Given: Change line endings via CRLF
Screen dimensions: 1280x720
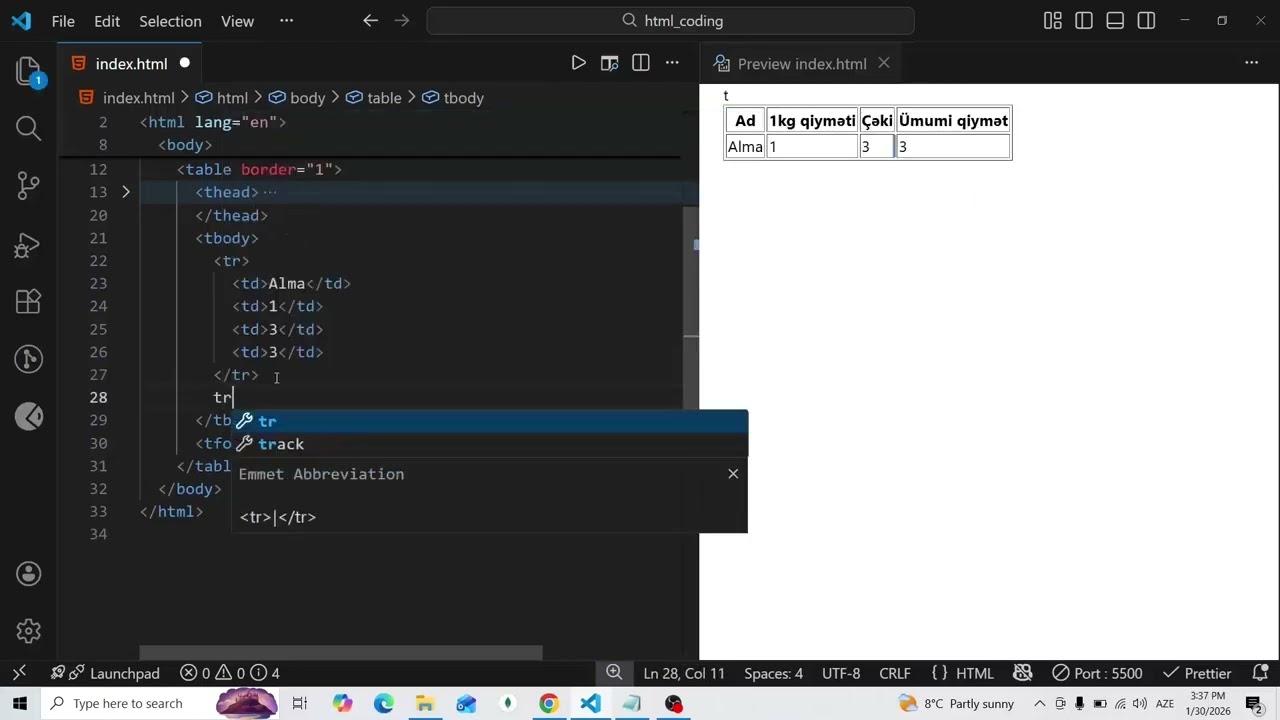Looking at the screenshot, I should (x=895, y=673).
